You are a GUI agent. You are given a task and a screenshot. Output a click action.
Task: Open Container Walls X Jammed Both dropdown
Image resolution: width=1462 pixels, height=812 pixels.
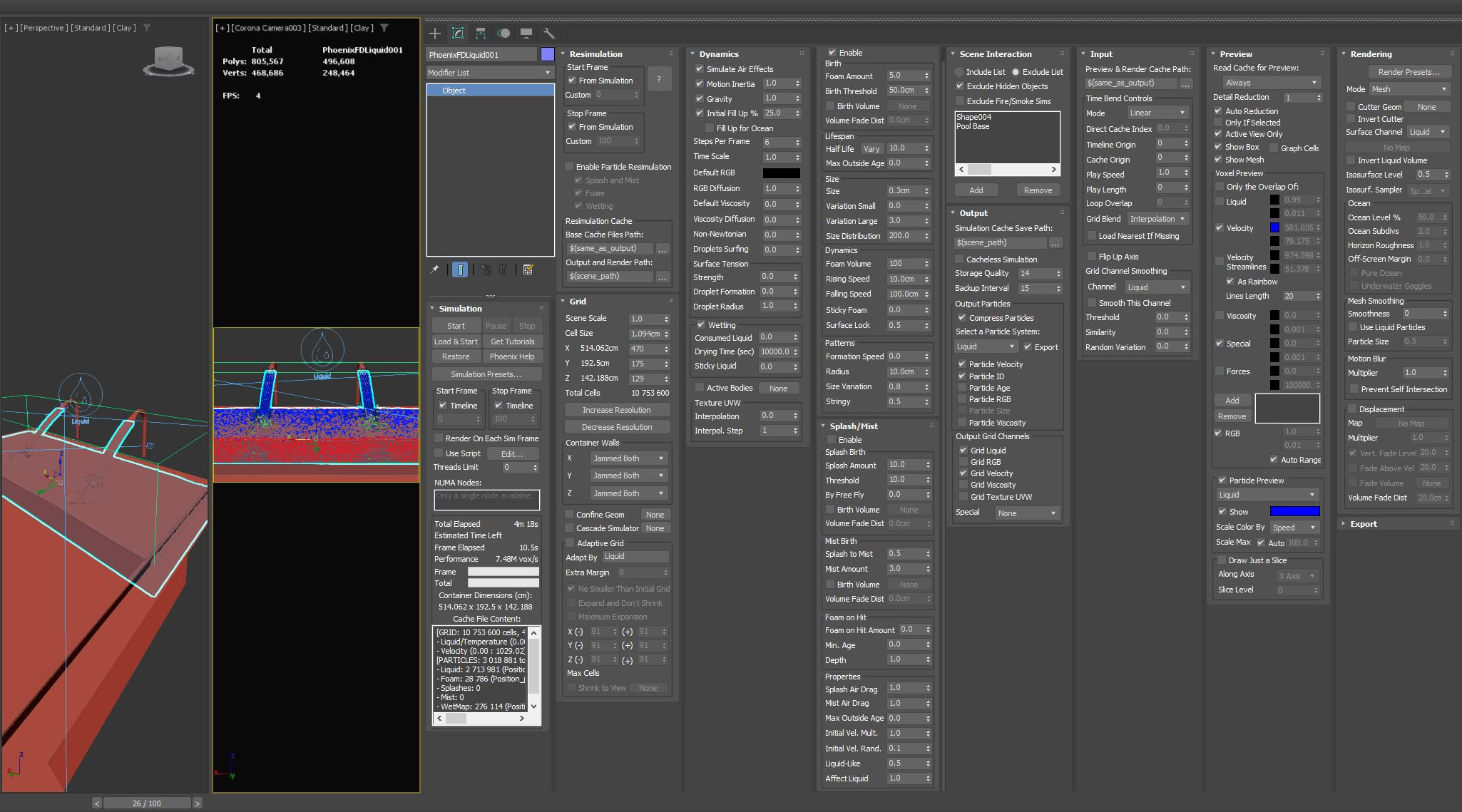pos(628,458)
